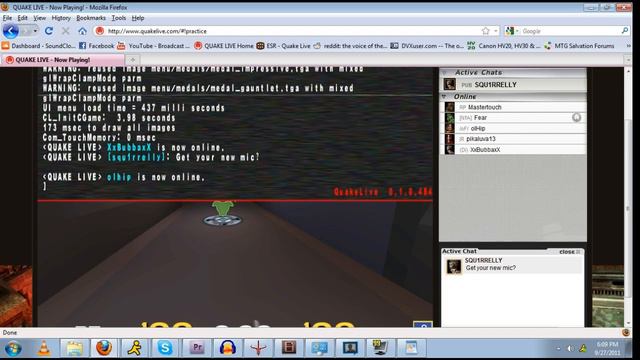Click SQU1RRELLY's avatar in Active Chat panel
Viewport: 640px width, 360px height.
[x=454, y=267]
